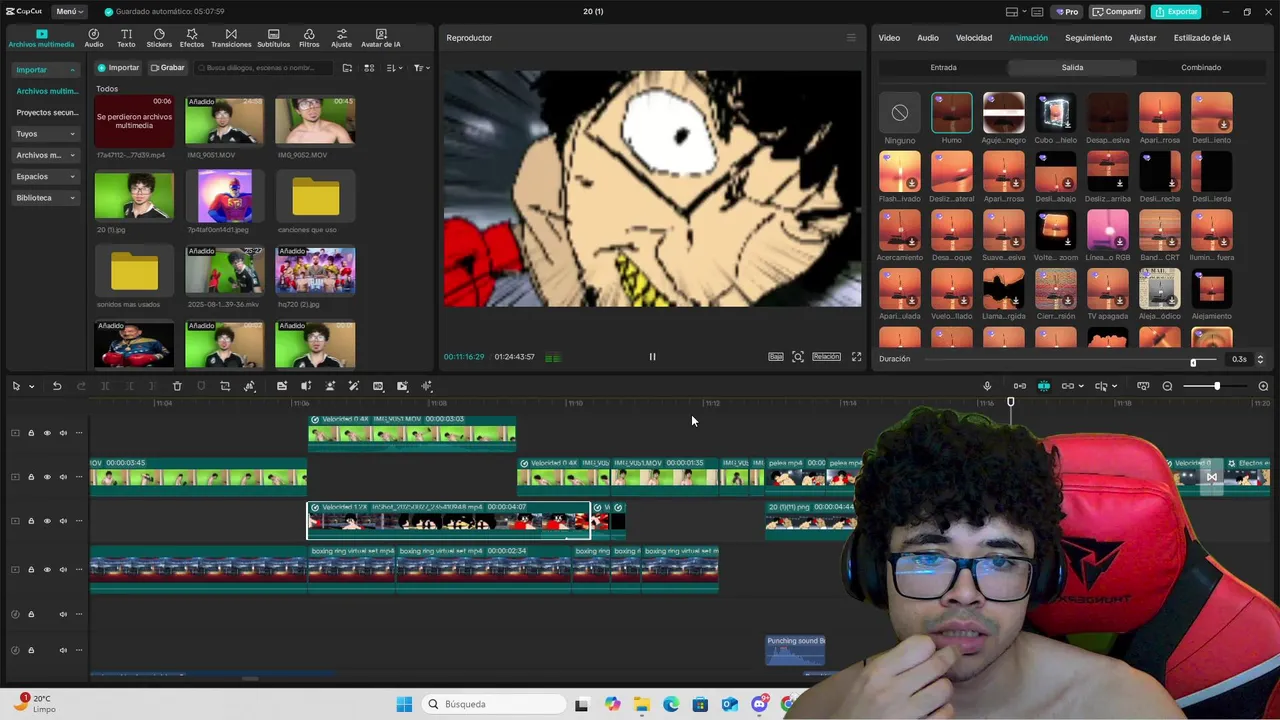Viewport: 1280px width, 720px height.
Task: Click the crop icon in timeline toolbar
Action: (x=225, y=386)
